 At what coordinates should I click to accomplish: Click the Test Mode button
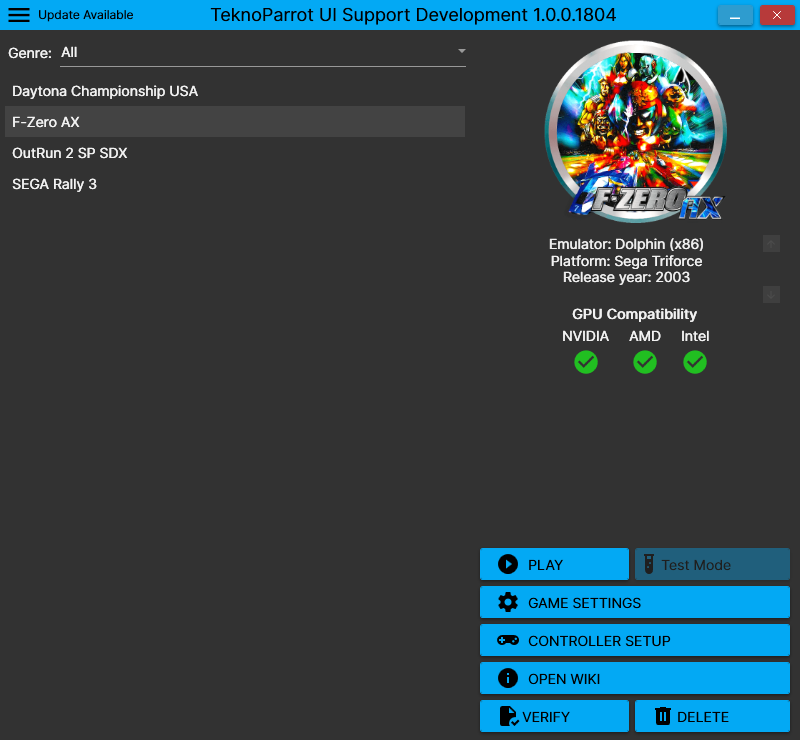tap(712, 564)
